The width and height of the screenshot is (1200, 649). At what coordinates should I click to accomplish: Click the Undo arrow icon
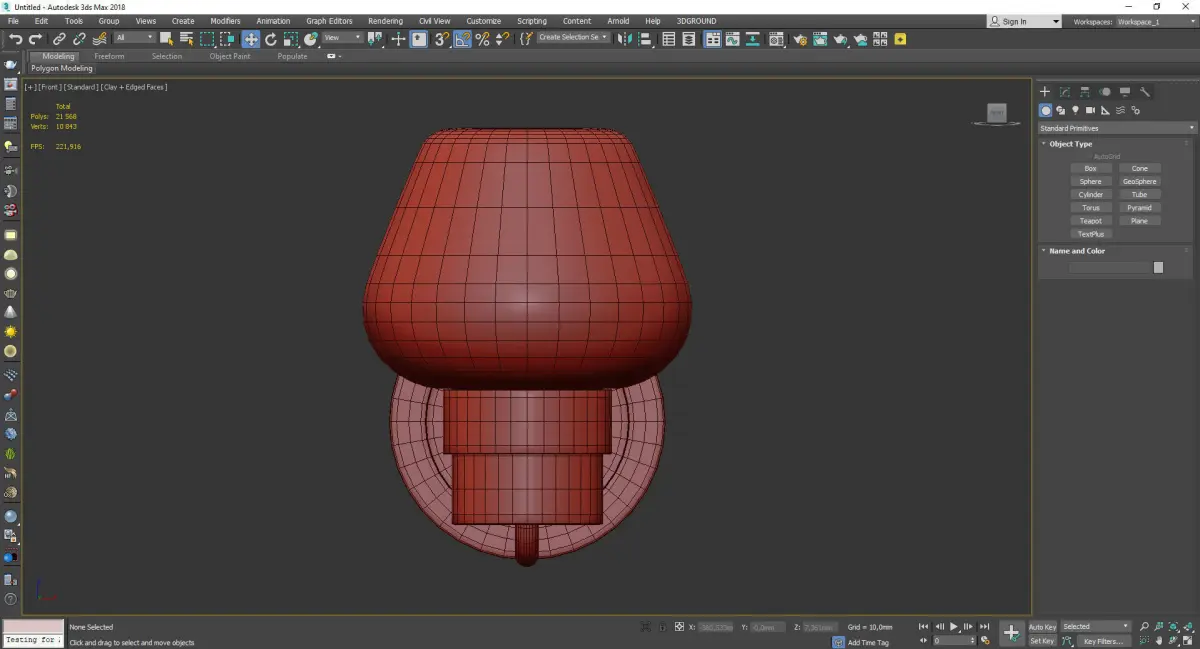[15, 39]
